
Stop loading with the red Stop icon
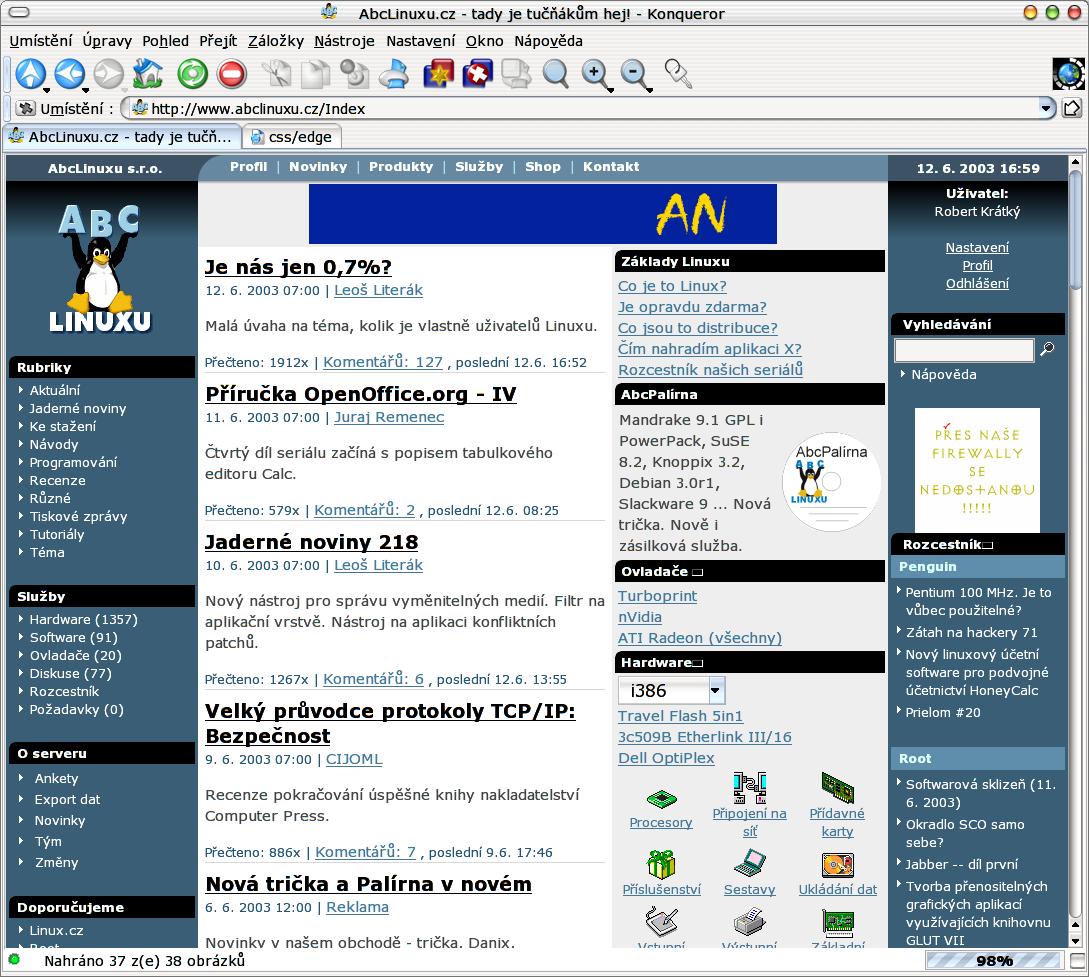point(232,74)
